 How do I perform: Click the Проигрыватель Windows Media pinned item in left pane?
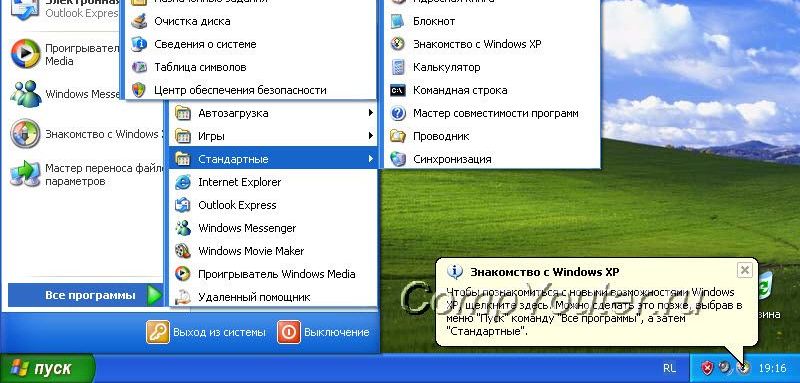pyautogui.click(x=65, y=54)
